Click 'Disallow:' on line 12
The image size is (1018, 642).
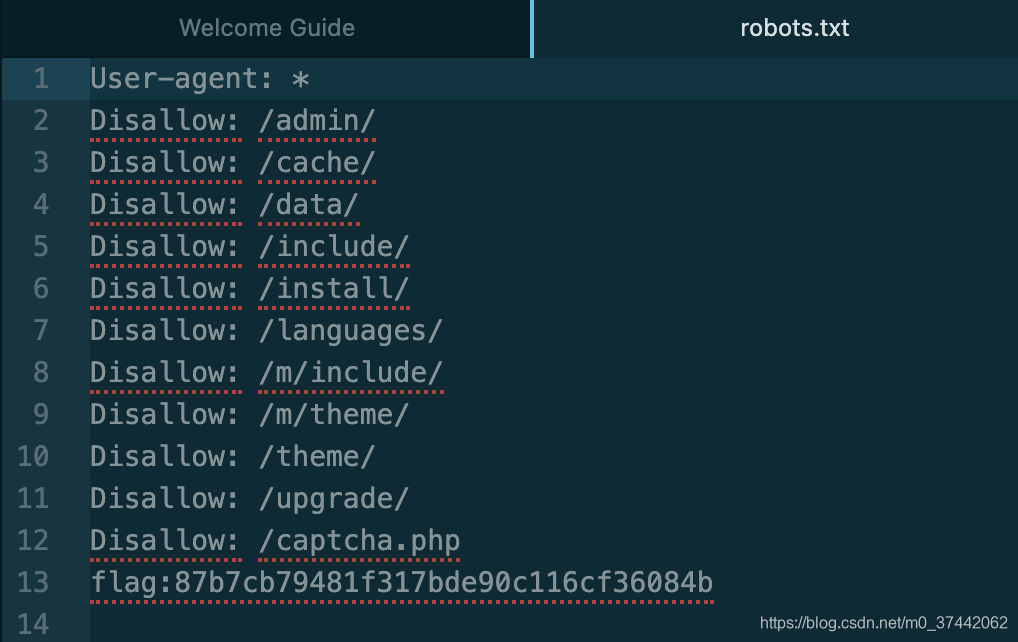165,541
